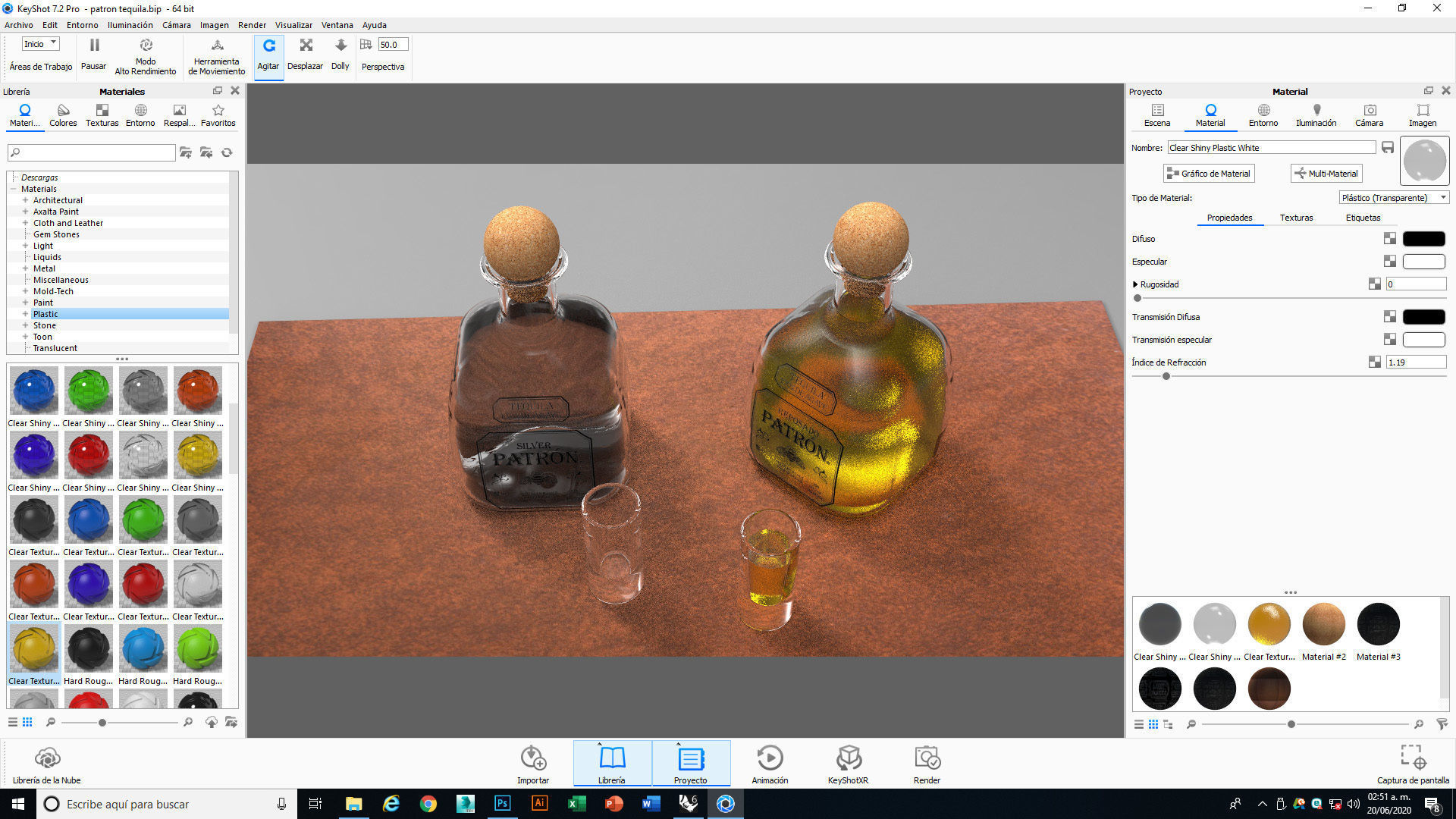The image size is (1456, 819).
Task: Select the Translucent tree item
Action: tap(55, 348)
